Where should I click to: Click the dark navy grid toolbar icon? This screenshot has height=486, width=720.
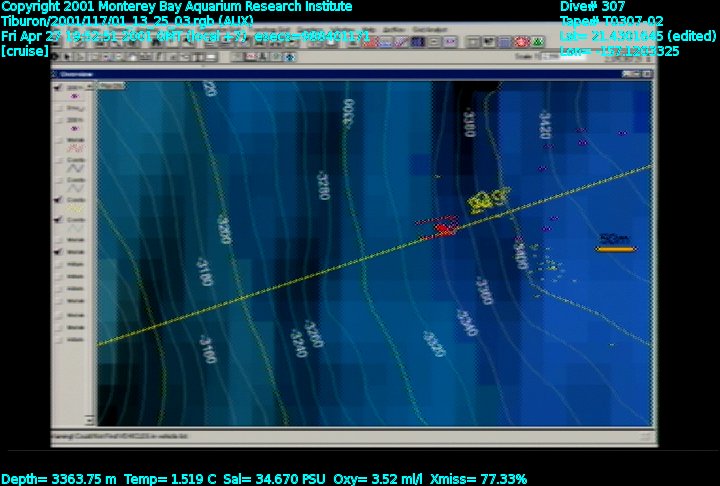pos(417,42)
